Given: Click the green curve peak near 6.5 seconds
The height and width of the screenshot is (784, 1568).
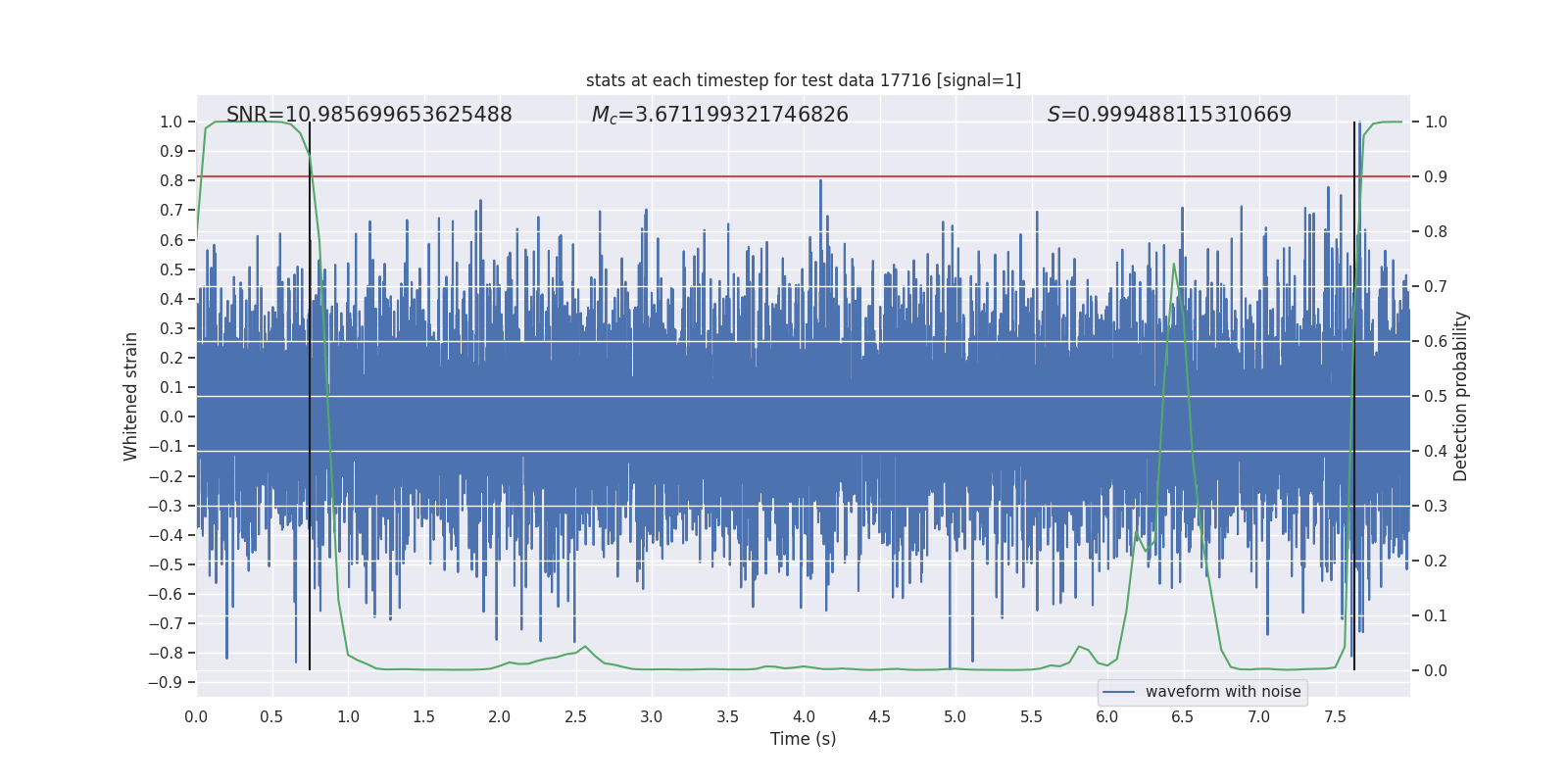Looking at the screenshot, I should pos(1173,265).
